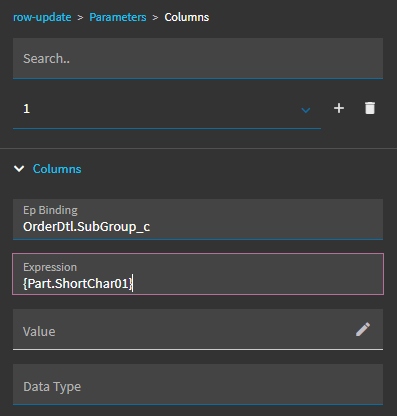The width and height of the screenshot is (397, 416).
Task: Select the OrderDtl.SubGroup_c binding text
Action: tap(86, 227)
